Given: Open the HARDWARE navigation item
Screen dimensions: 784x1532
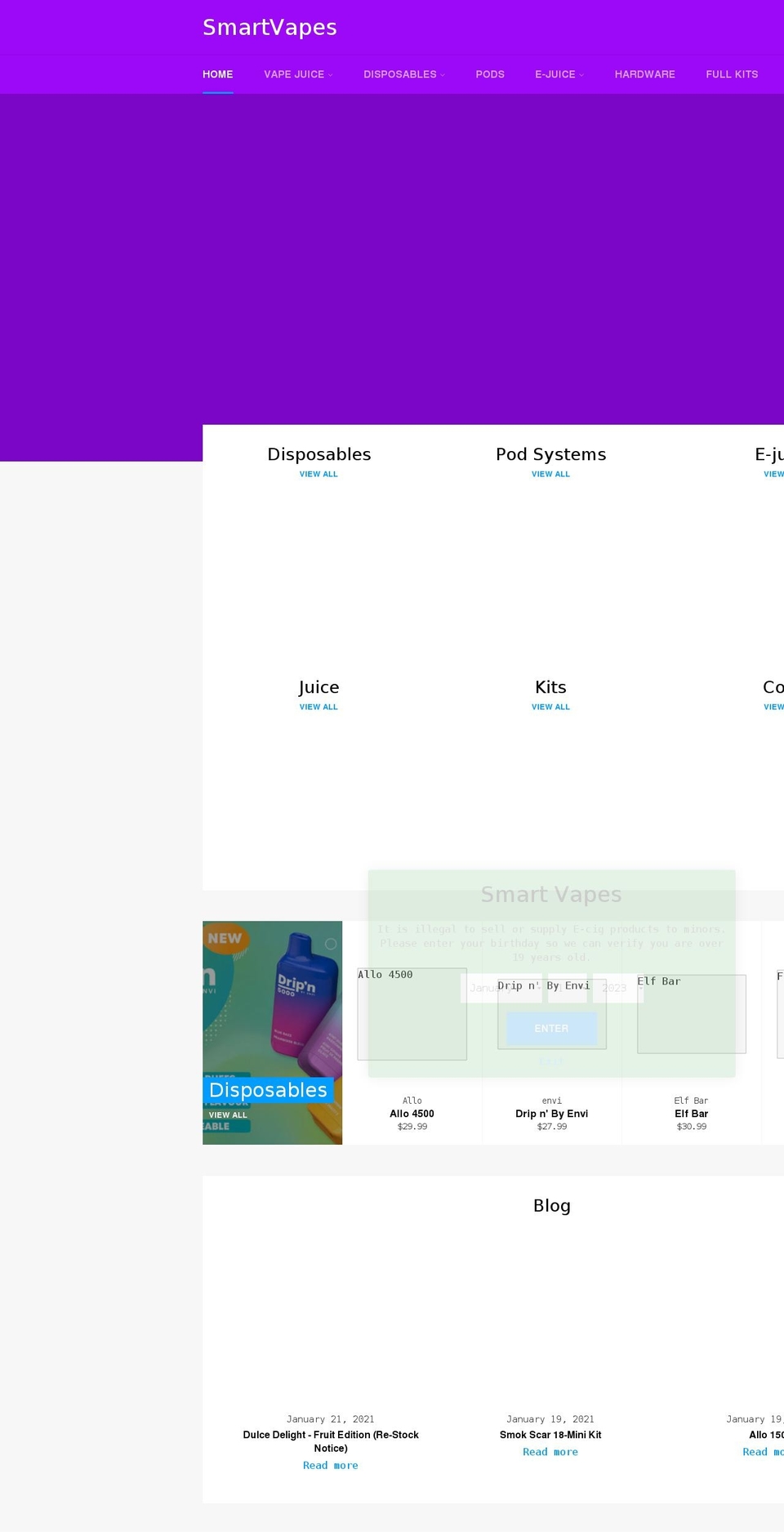Looking at the screenshot, I should [x=645, y=74].
